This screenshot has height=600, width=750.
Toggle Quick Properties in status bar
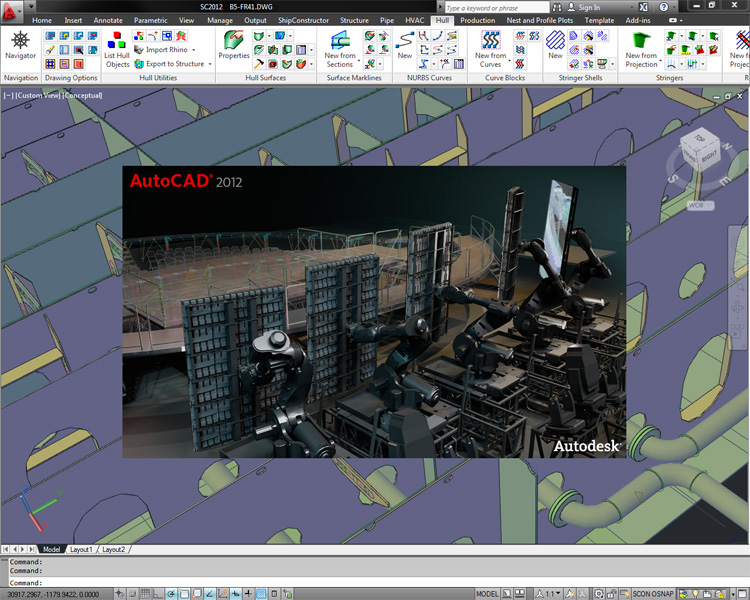coord(274,594)
